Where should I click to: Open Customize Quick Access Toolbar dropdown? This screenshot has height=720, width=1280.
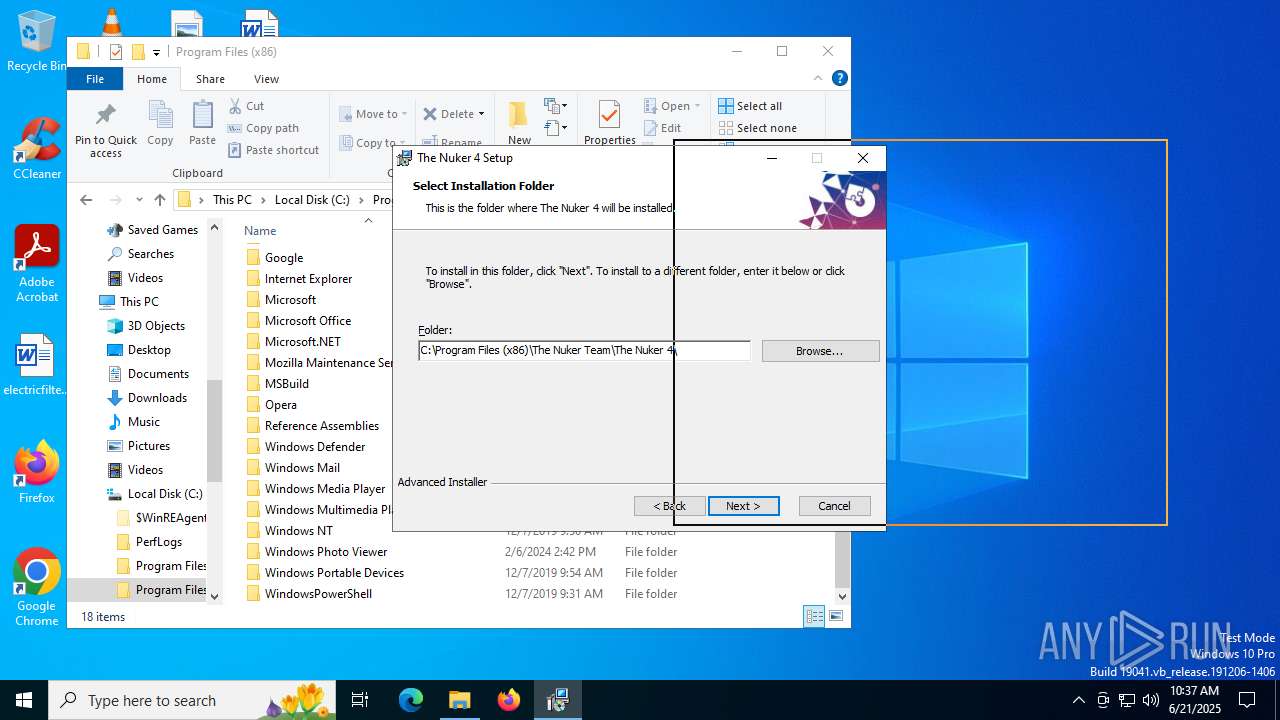pos(157,52)
